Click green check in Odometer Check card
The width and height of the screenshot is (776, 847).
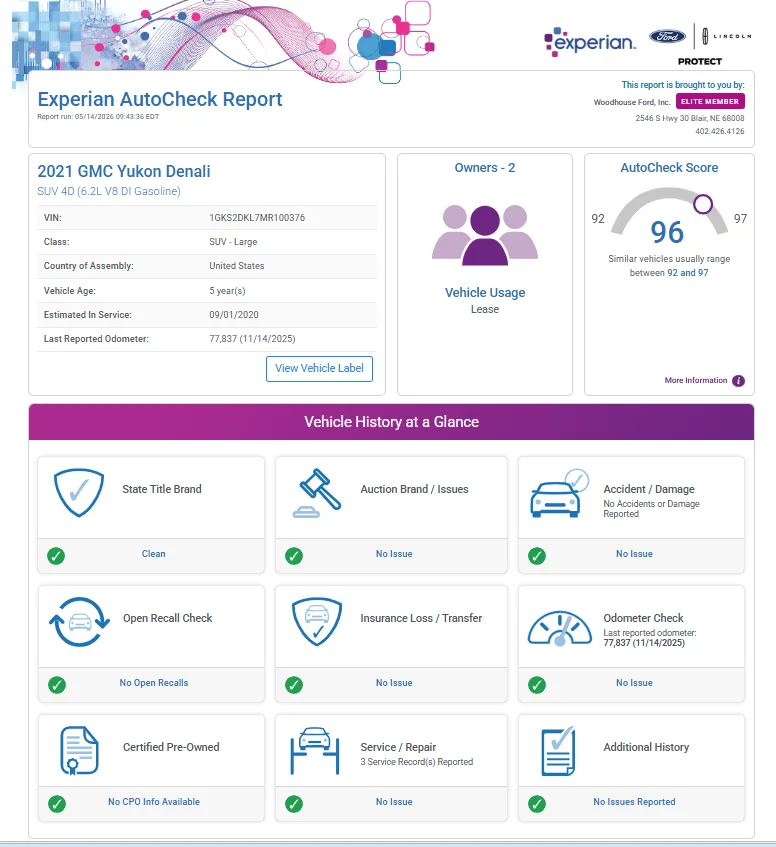[x=537, y=685]
